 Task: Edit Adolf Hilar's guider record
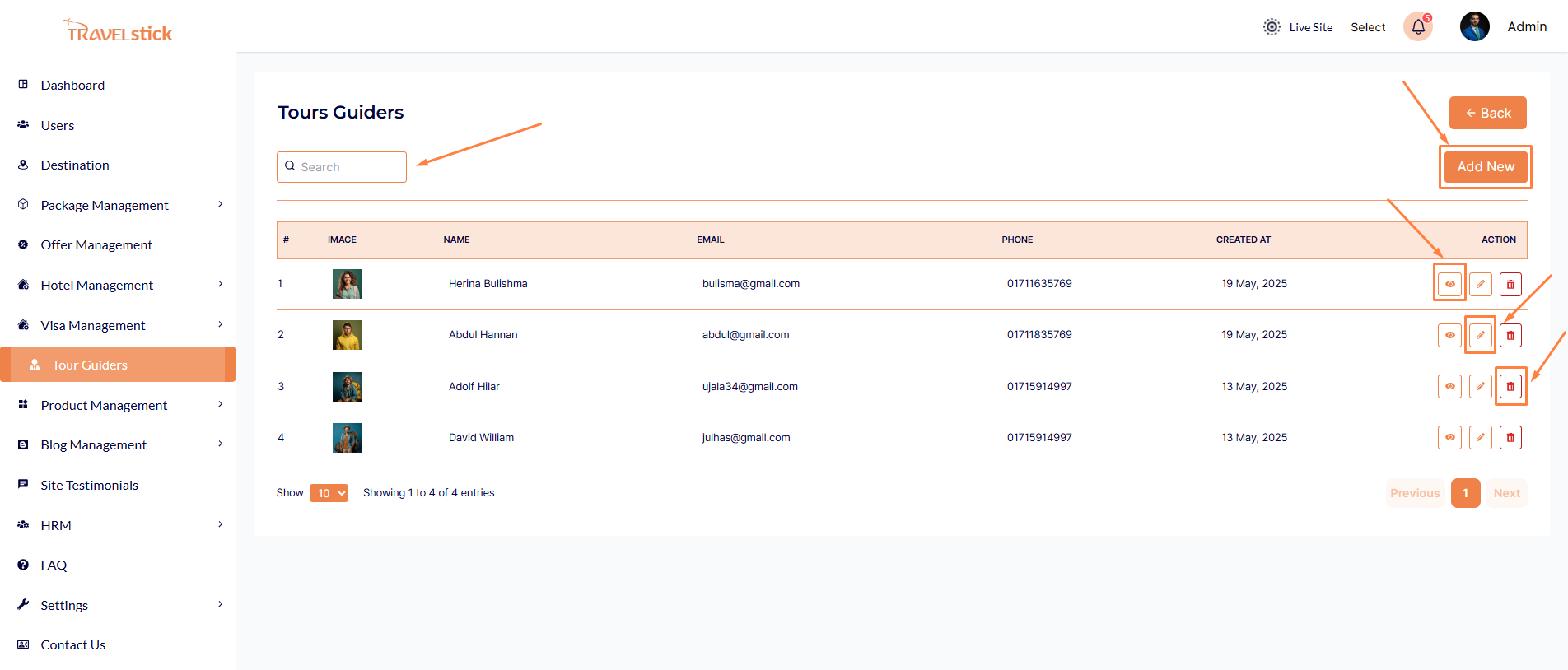[x=1480, y=386]
